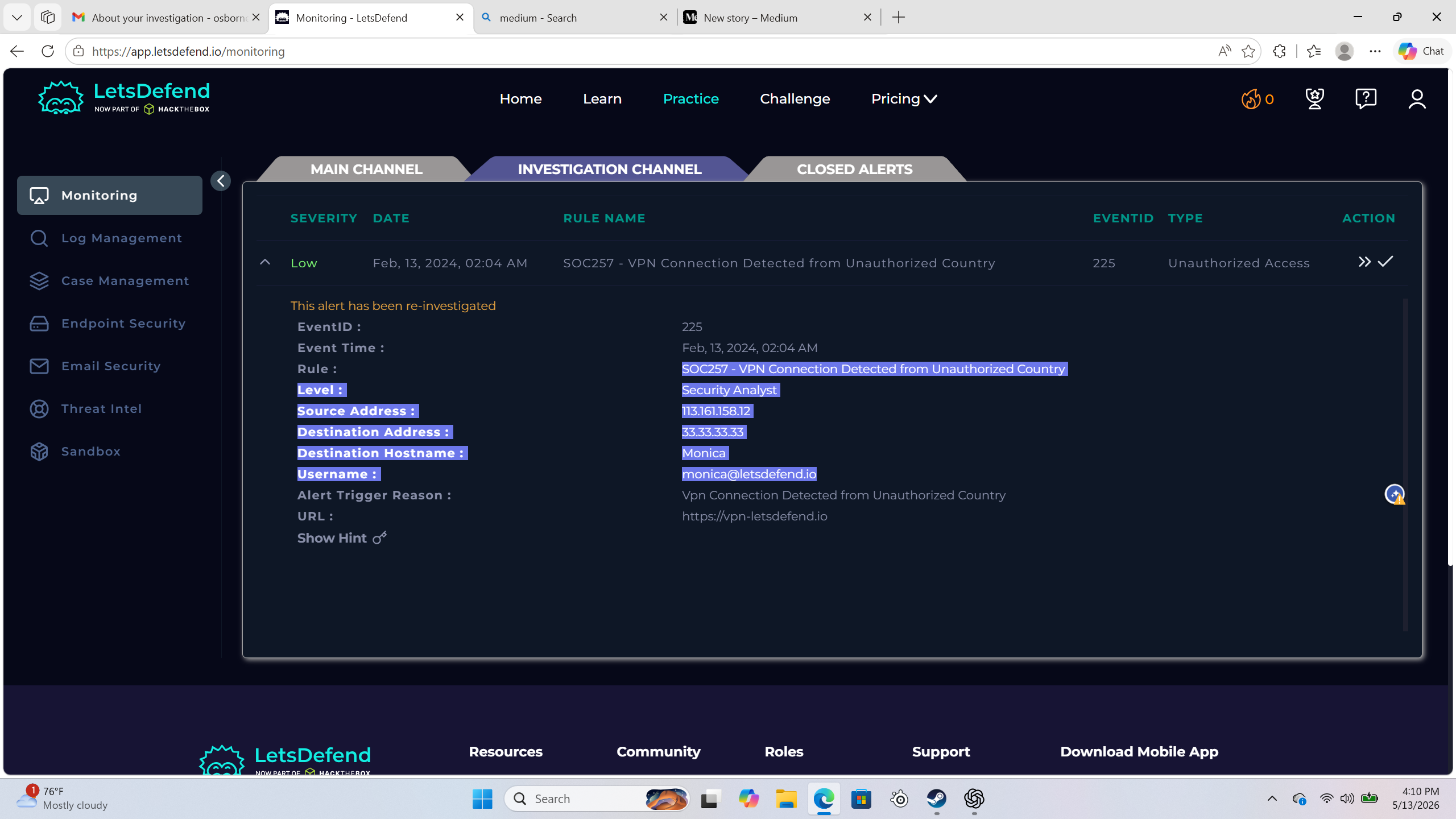Open the Windows Start menu

[x=482, y=799]
